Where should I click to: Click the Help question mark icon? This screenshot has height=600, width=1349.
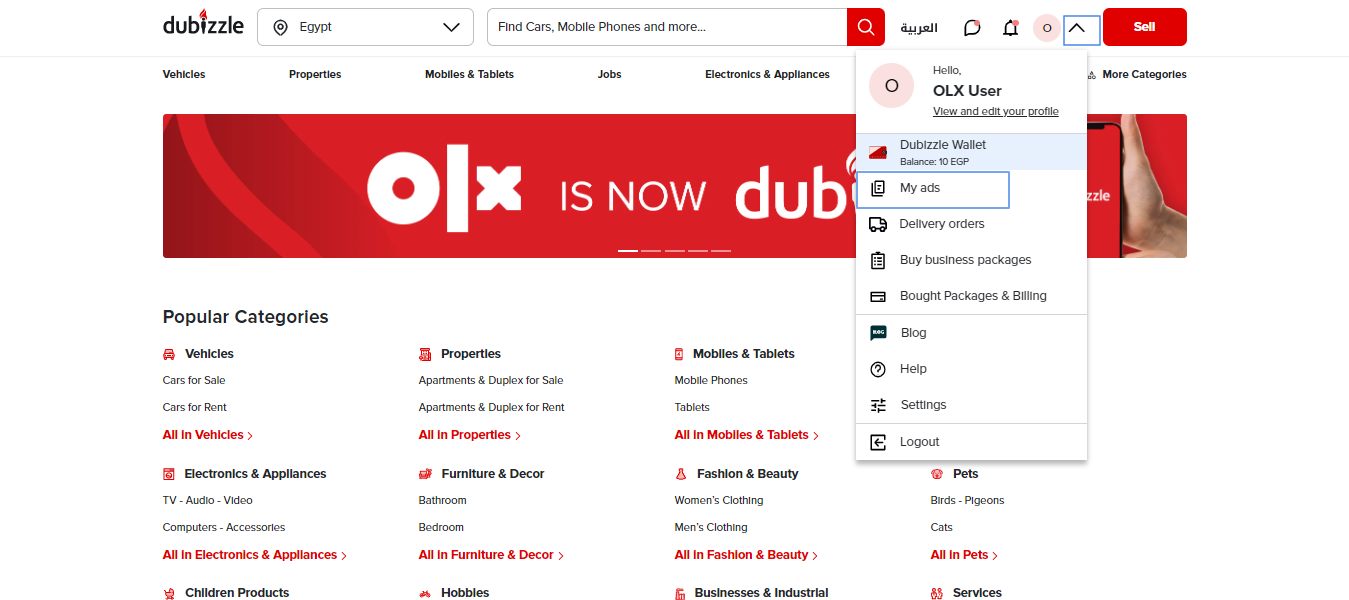878,369
